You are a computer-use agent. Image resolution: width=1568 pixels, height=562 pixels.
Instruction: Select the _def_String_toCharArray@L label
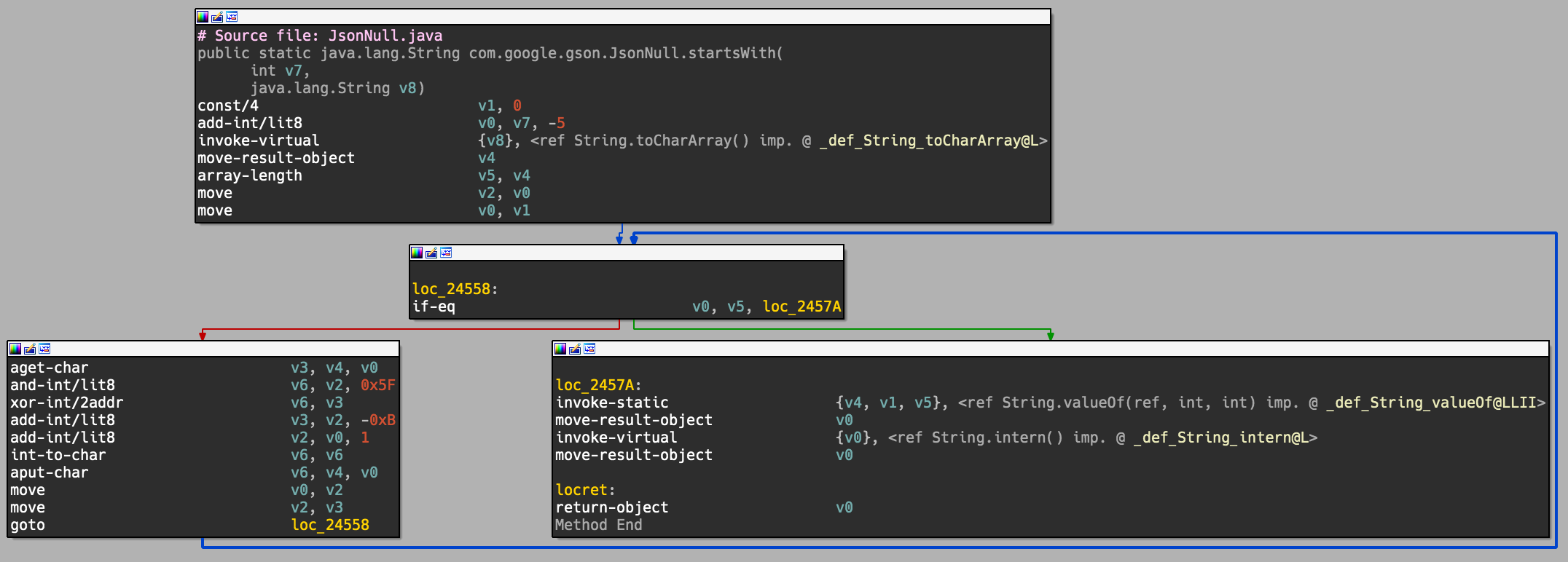click(x=929, y=140)
